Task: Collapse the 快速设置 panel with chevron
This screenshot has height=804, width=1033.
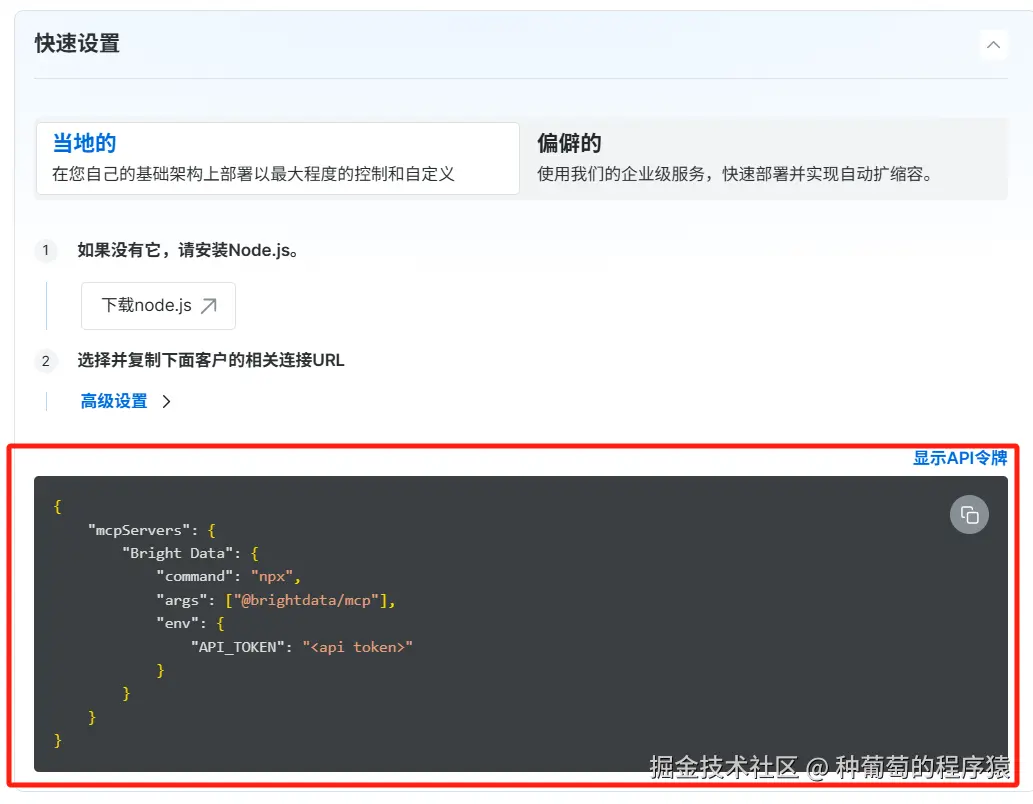Action: click(993, 45)
